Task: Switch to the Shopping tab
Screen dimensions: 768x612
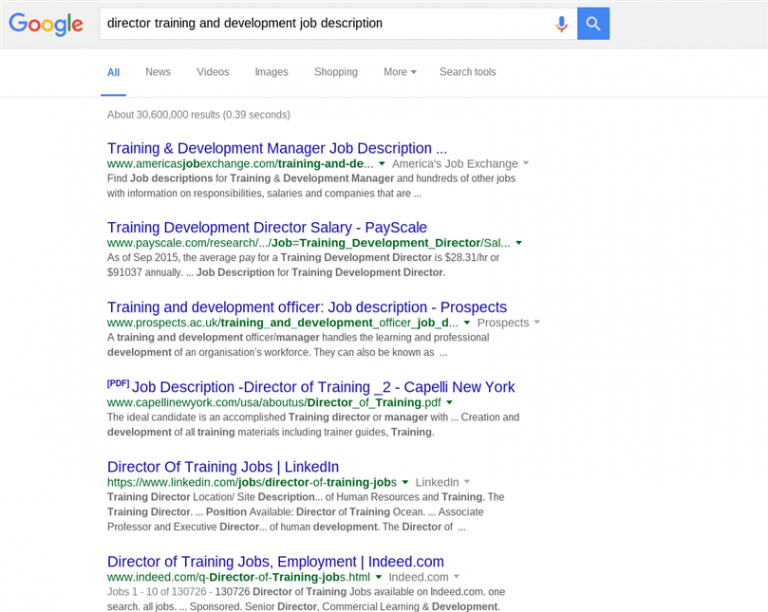Action: tap(336, 72)
